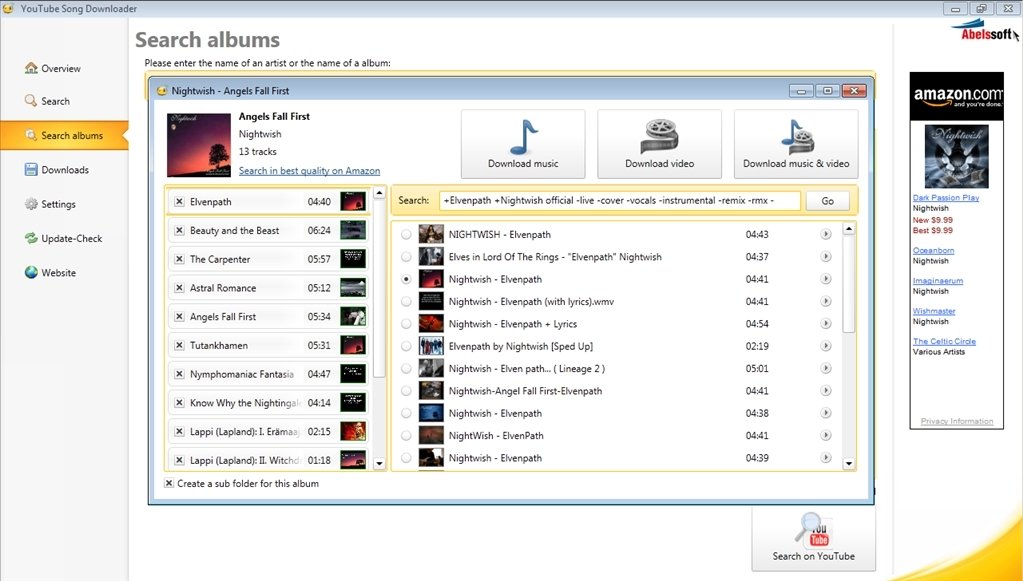Click Dark Passion Play album cover in ad
This screenshot has width=1023, height=581.
pos(956,156)
